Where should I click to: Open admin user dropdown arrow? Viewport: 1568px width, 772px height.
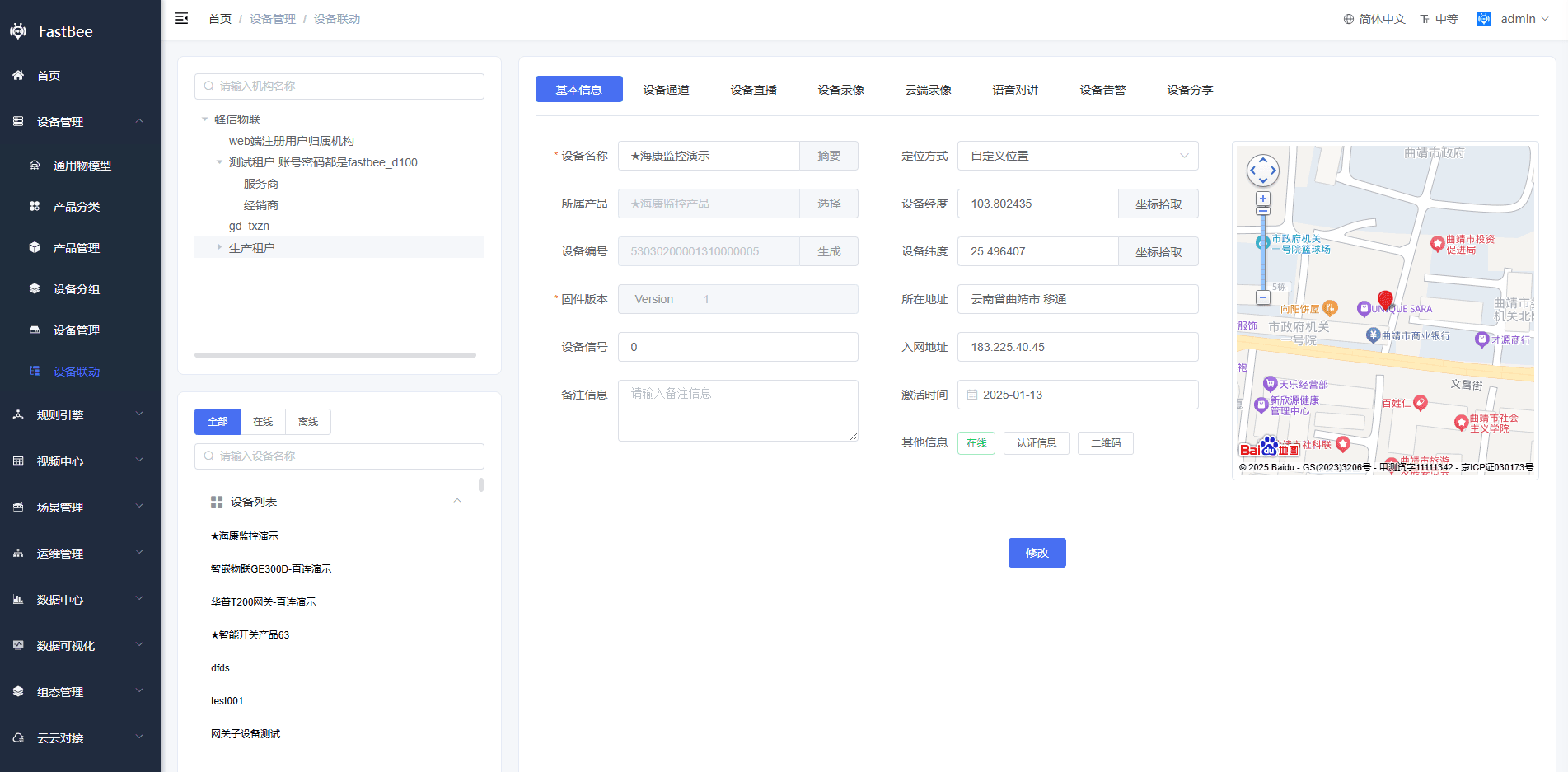click(x=1545, y=19)
